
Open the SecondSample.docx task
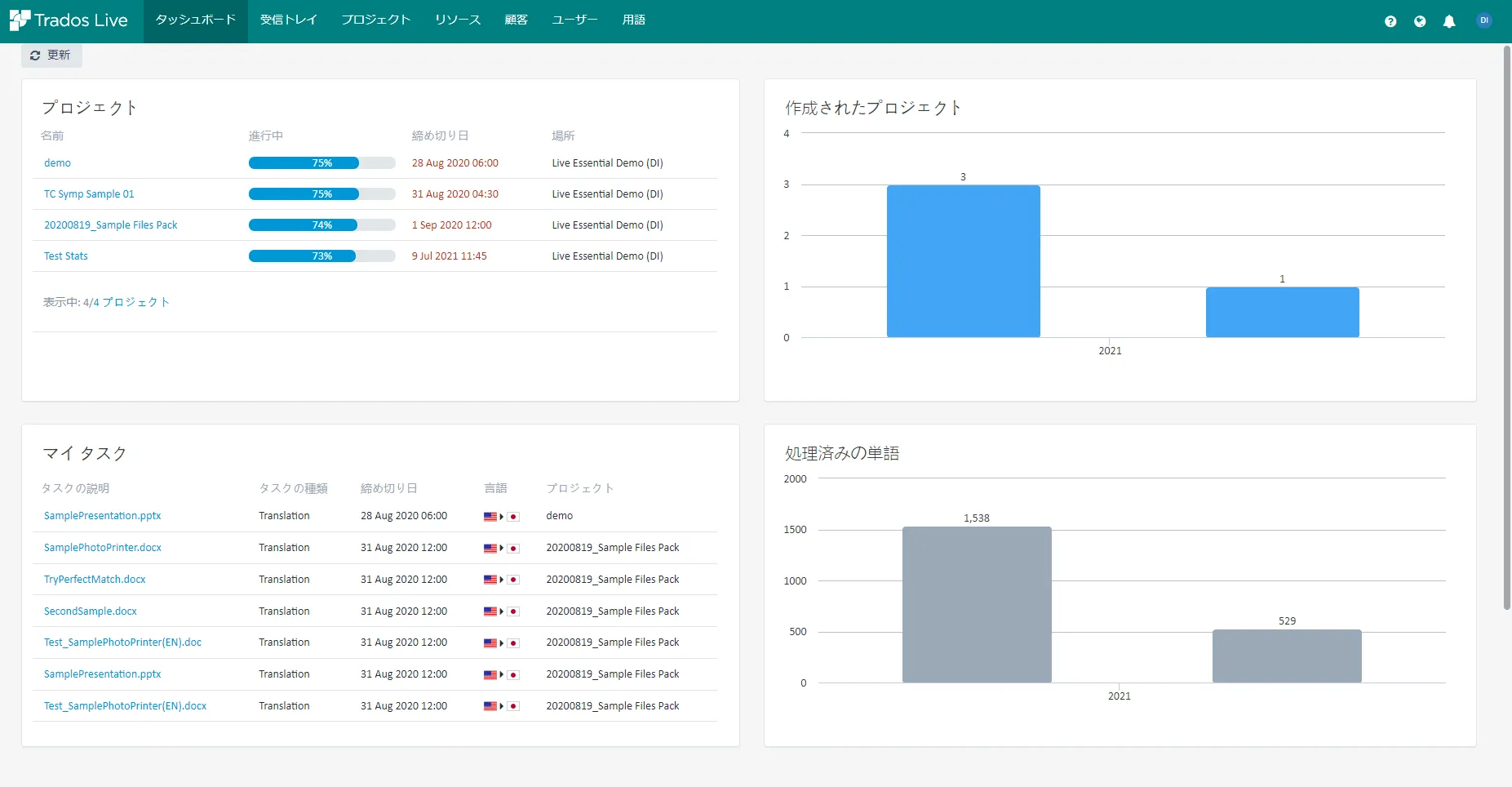[91, 611]
